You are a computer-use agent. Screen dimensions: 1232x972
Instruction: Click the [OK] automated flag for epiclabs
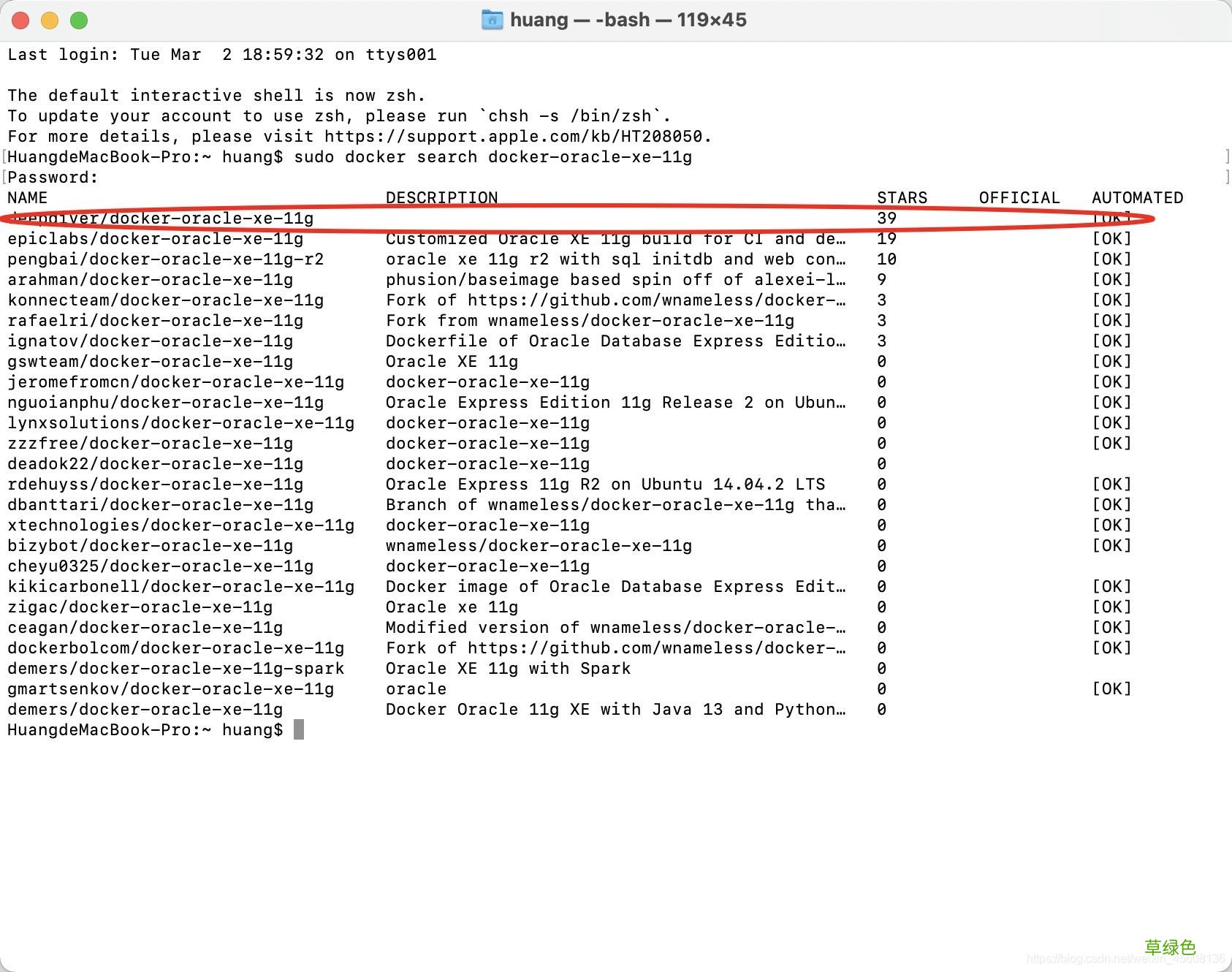point(1111,239)
